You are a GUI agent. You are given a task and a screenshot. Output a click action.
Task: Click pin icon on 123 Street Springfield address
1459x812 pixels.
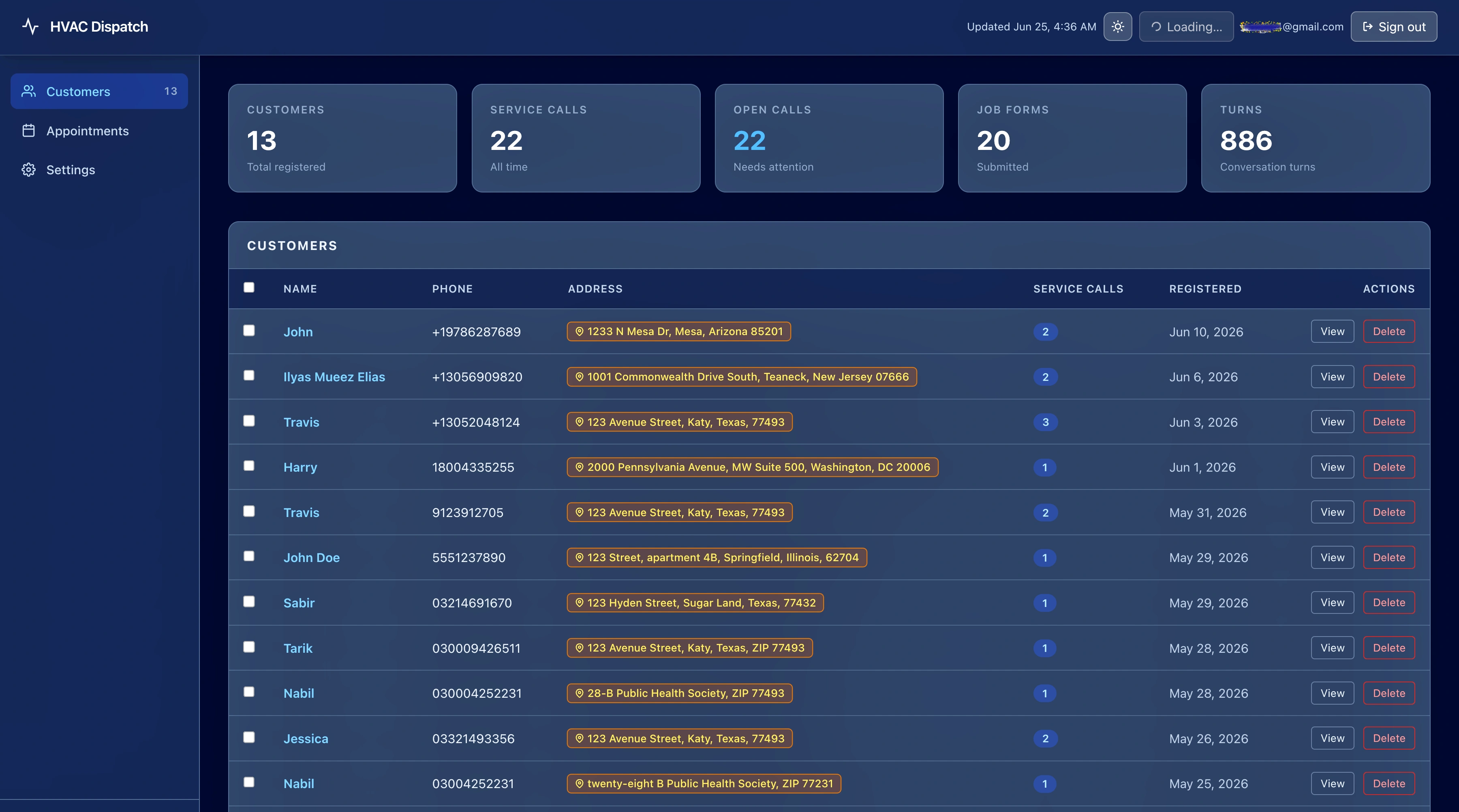coord(580,558)
